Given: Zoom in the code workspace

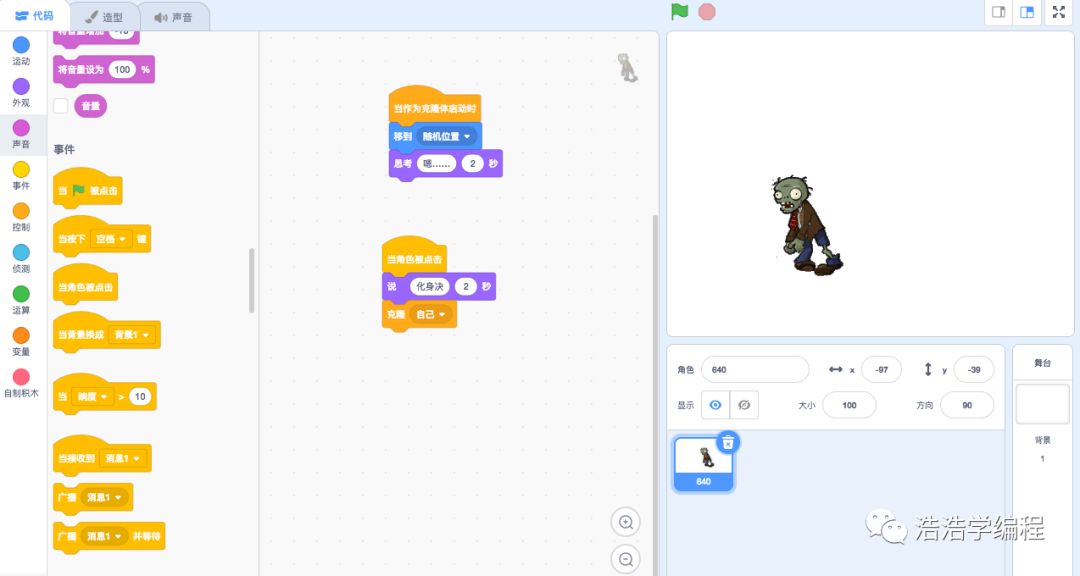Looking at the screenshot, I should point(625,522).
